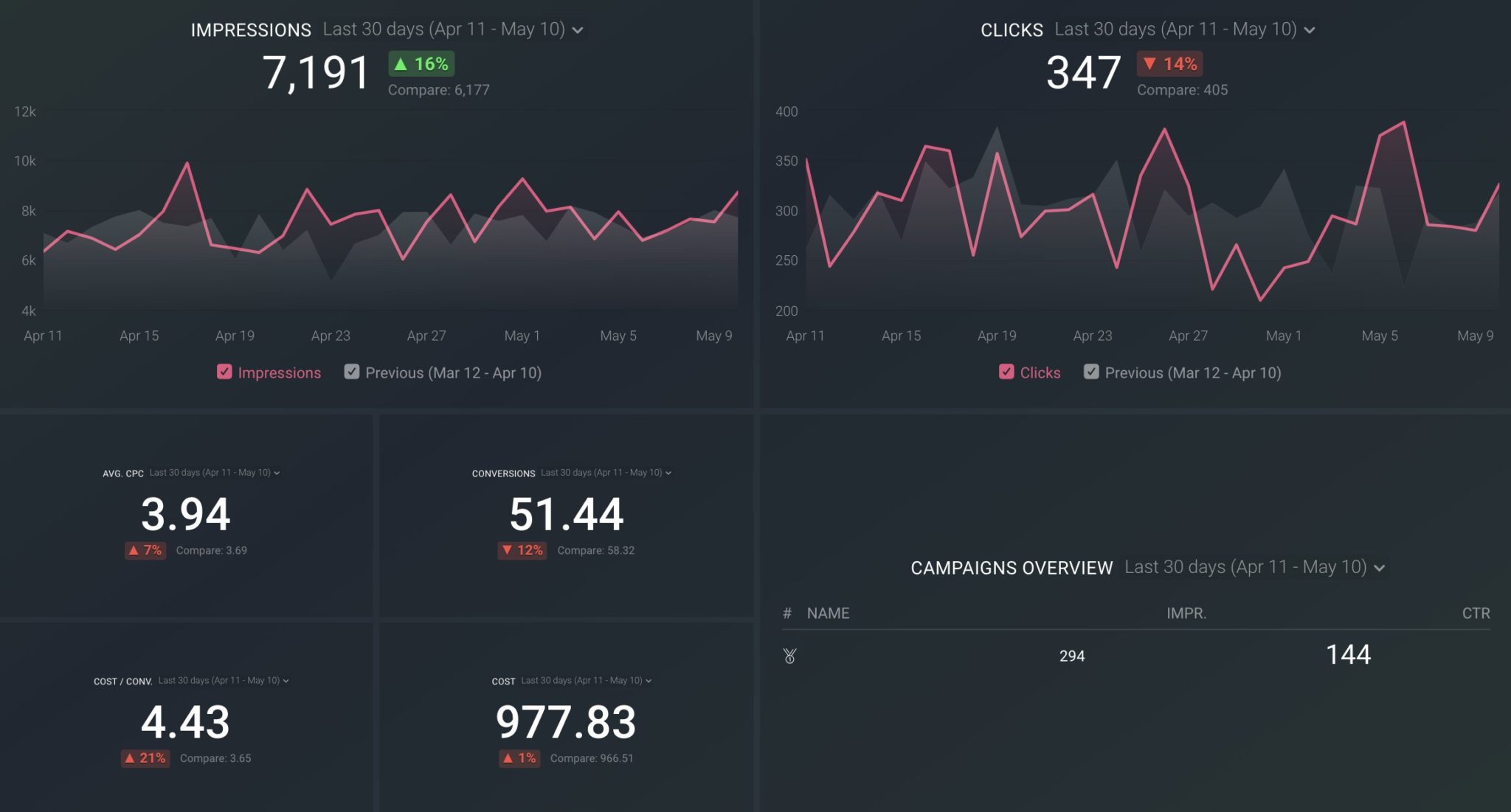The image size is (1511, 812).
Task: Toggle the Impressions legend checkbox
Action: tap(225, 372)
